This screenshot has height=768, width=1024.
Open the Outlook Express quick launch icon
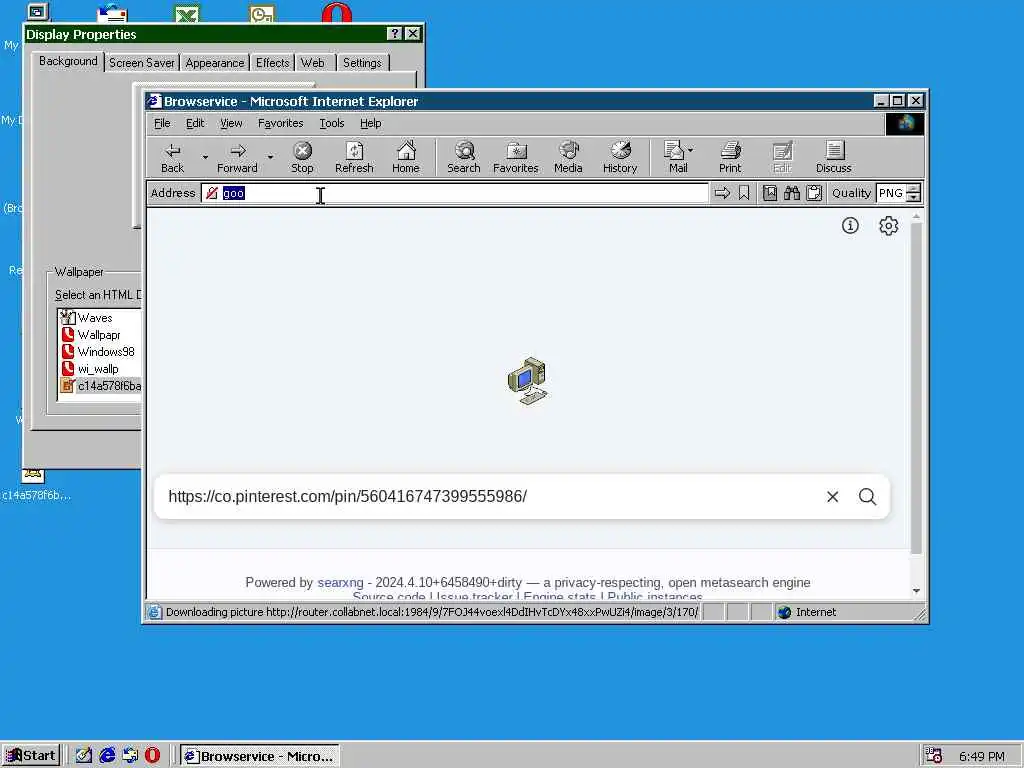(130, 756)
